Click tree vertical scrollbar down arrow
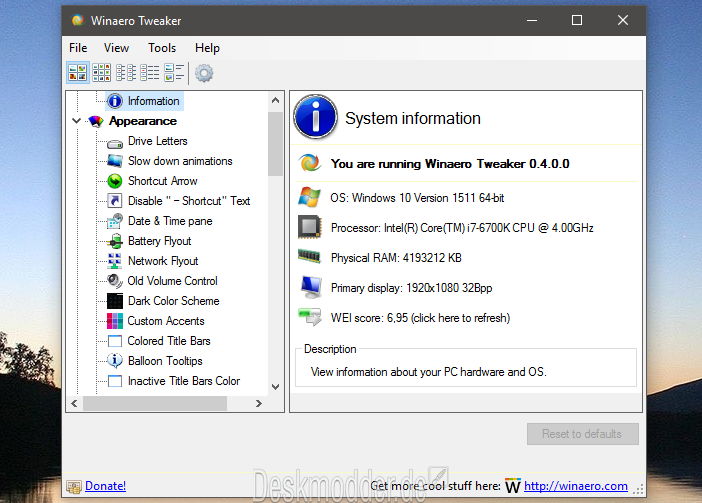Viewport: 702px width, 503px height. [275, 387]
